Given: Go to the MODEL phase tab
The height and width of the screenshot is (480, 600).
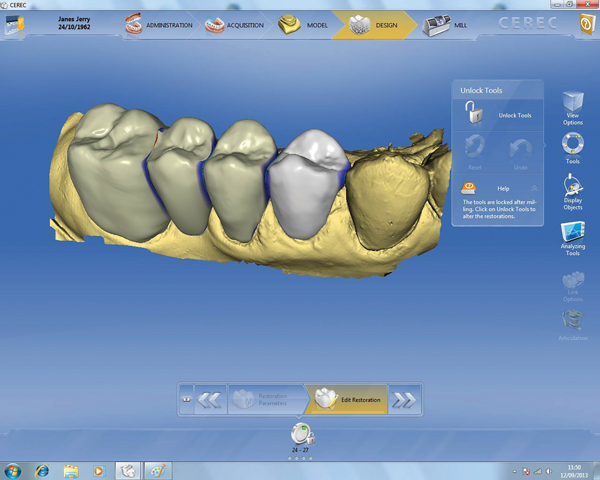Looking at the screenshot, I should click(x=305, y=26).
